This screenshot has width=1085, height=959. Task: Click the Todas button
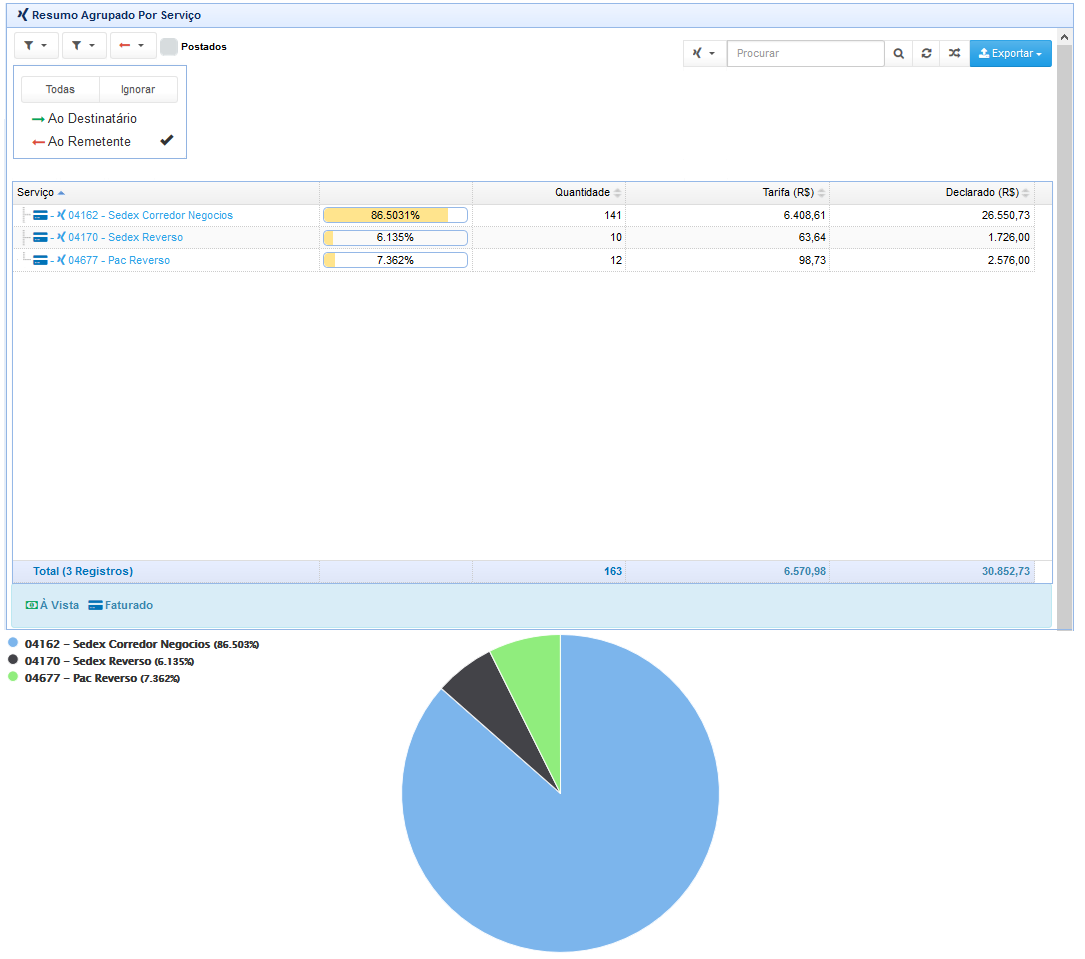pos(60,89)
